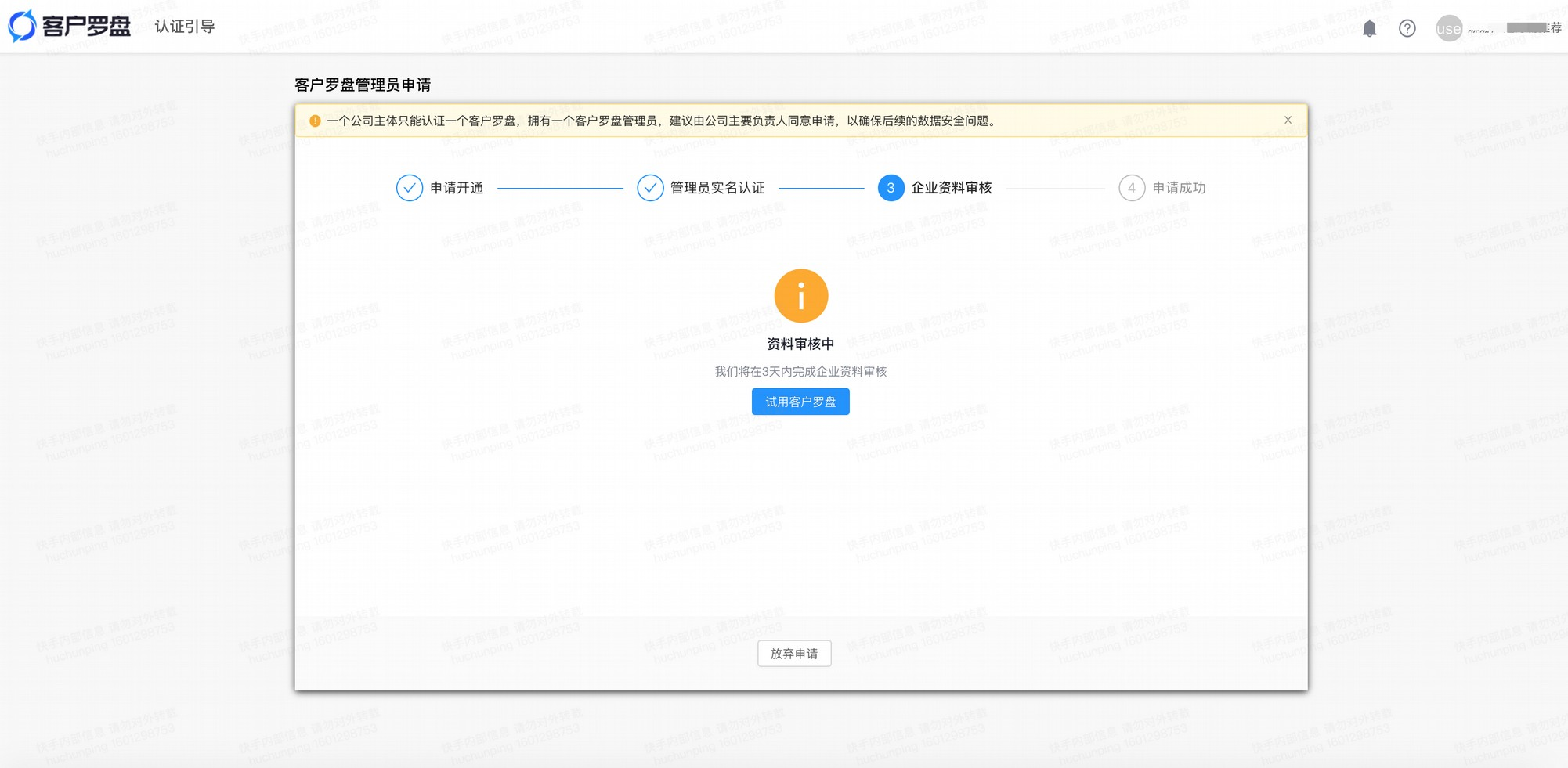This screenshot has height=768, width=1568.
Task: Click the user avatar circle
Action: (x=1448, y=28)
